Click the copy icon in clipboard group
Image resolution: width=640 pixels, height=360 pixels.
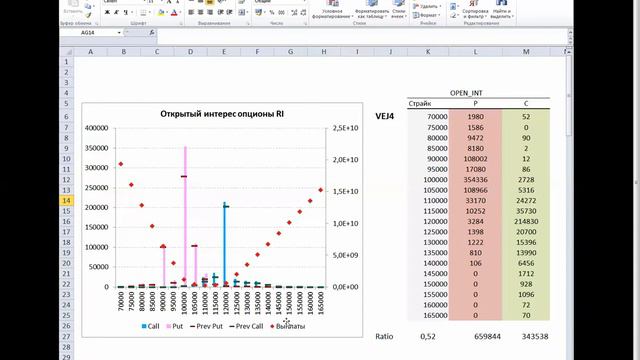coord(88,6)
